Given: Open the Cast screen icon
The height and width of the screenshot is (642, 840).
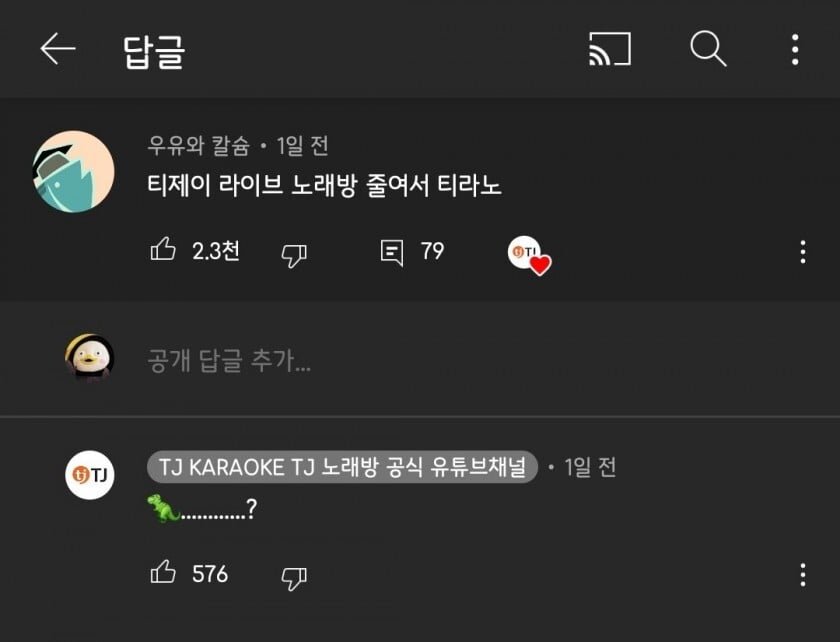Looking at the screenshot, I should (x=610, y=49).
